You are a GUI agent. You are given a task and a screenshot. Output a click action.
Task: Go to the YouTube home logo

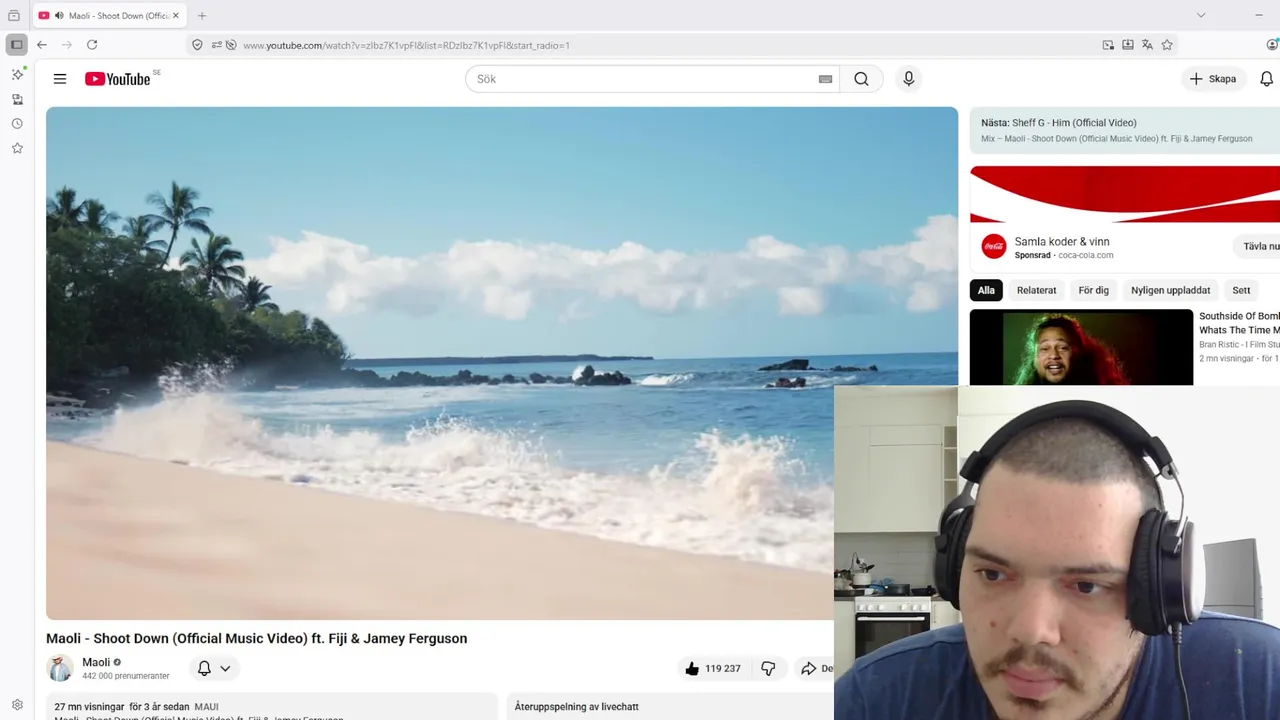118,79
